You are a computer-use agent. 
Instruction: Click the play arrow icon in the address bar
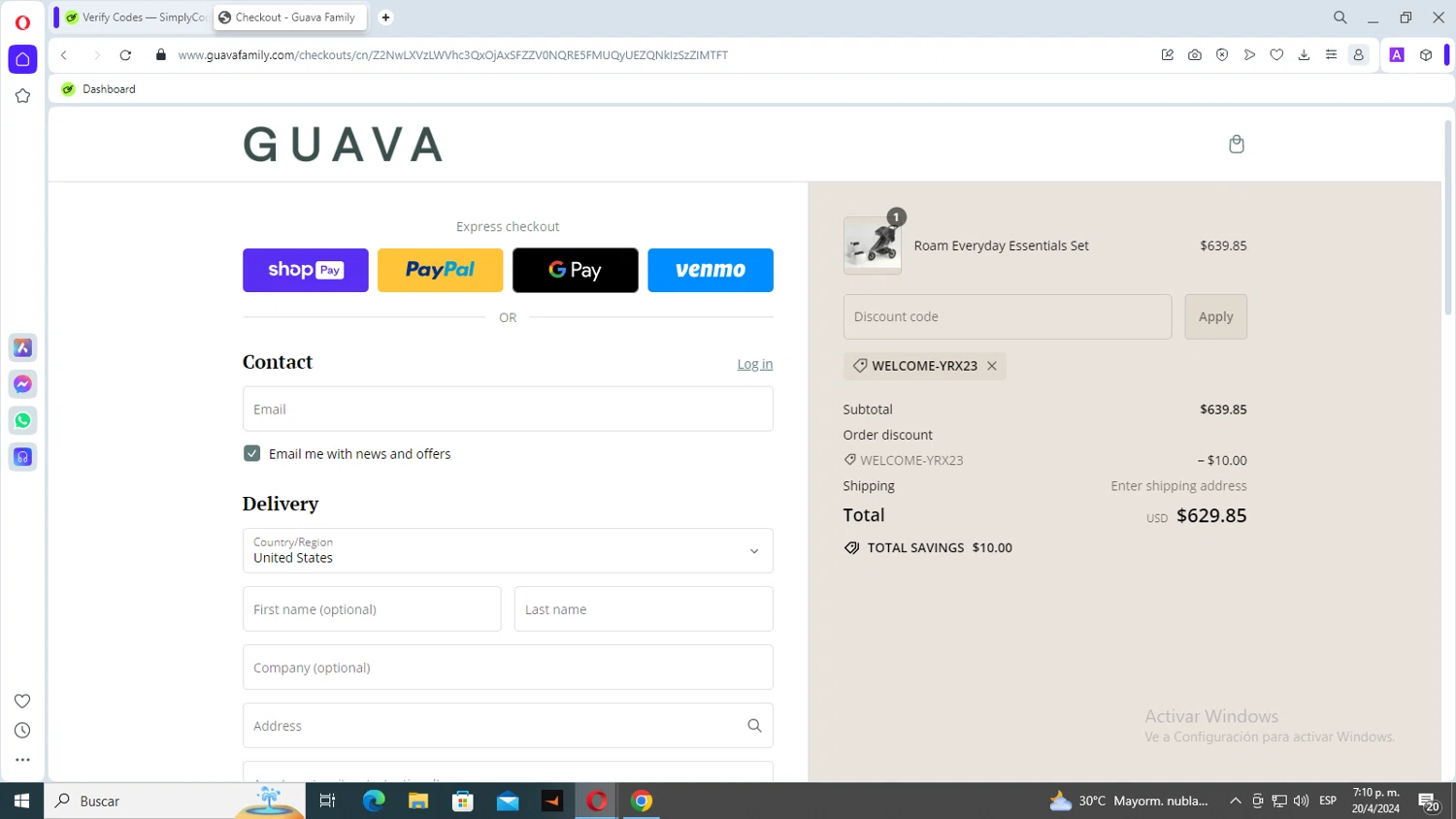(1249, 55)
